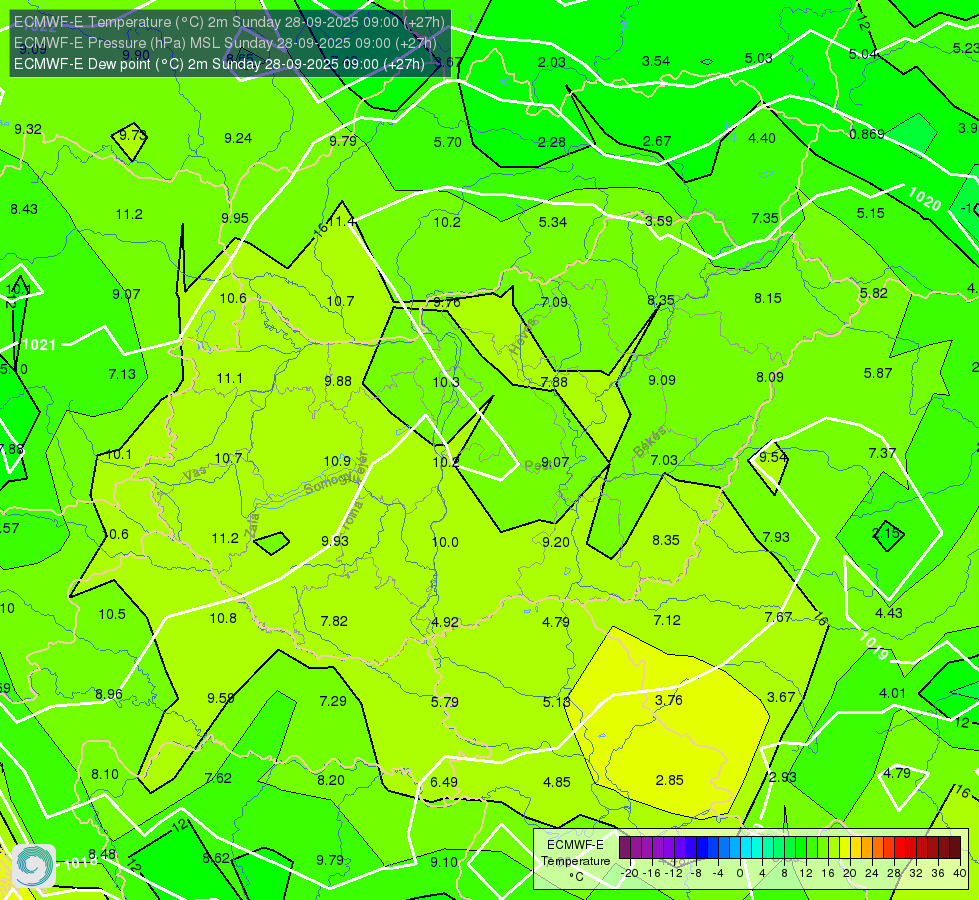Click the 5.79 dew point value
The height and width of the screenshot is (900, 979).
tap(445, 703)
